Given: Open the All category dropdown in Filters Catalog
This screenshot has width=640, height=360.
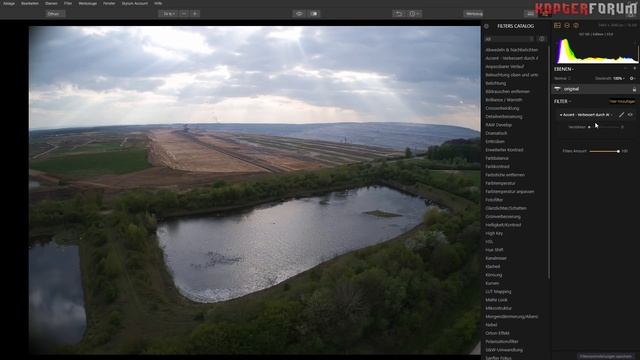Looking at the screenshot, I should click(x=509, y=39).
